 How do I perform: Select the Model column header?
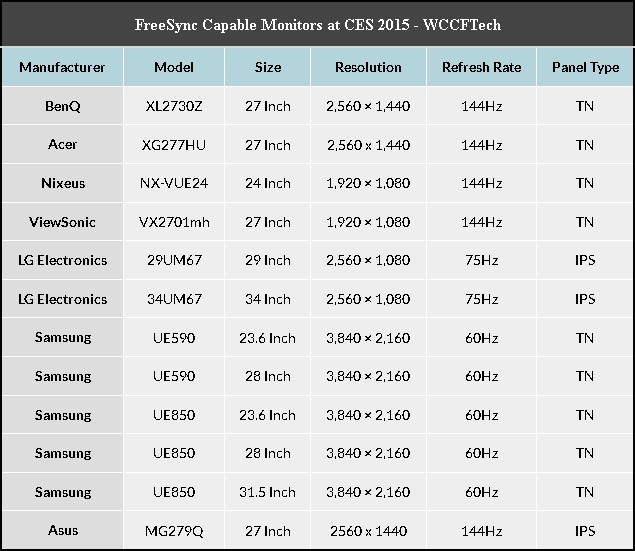174,67
